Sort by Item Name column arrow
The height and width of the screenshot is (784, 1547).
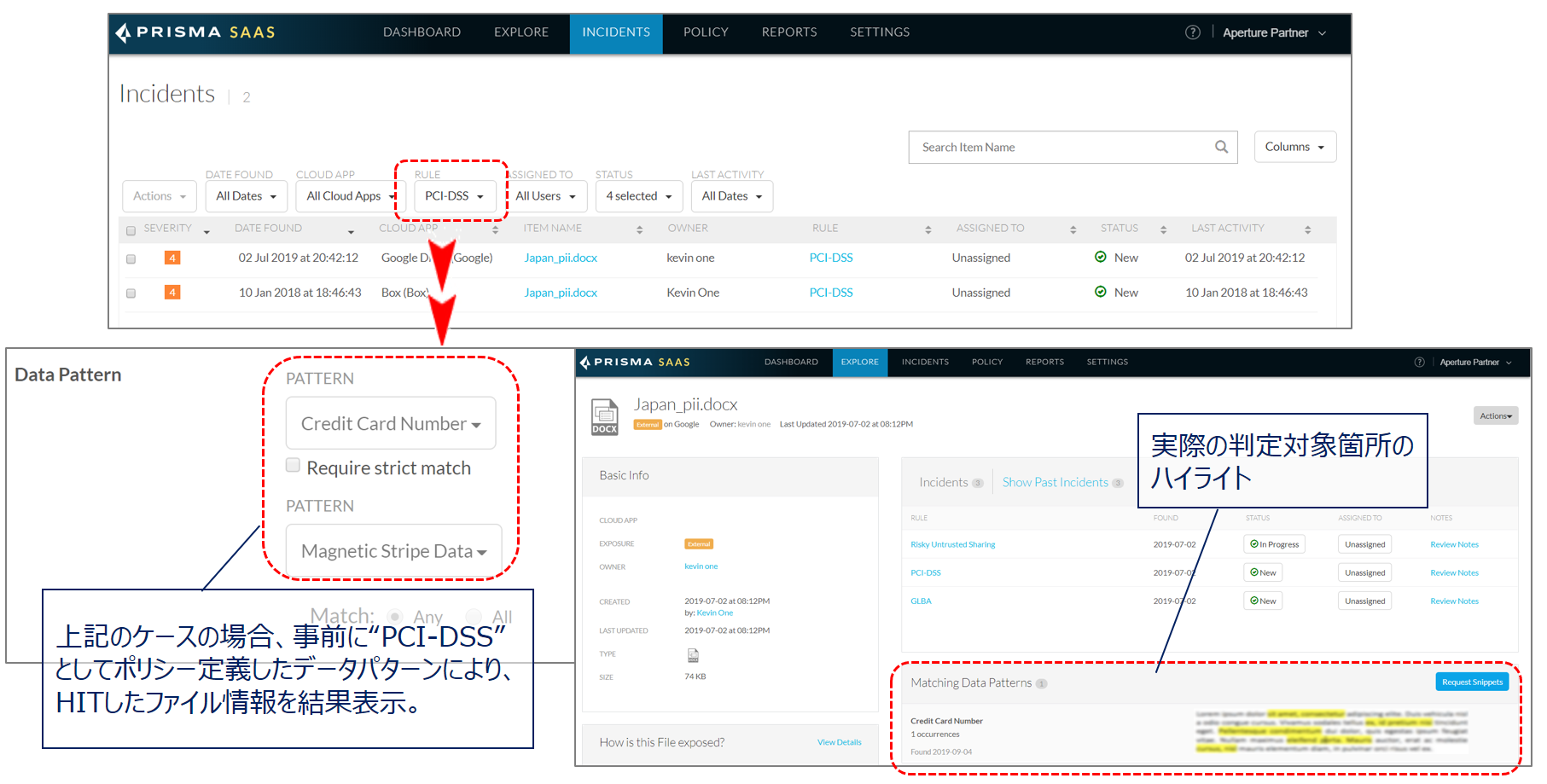639,229
